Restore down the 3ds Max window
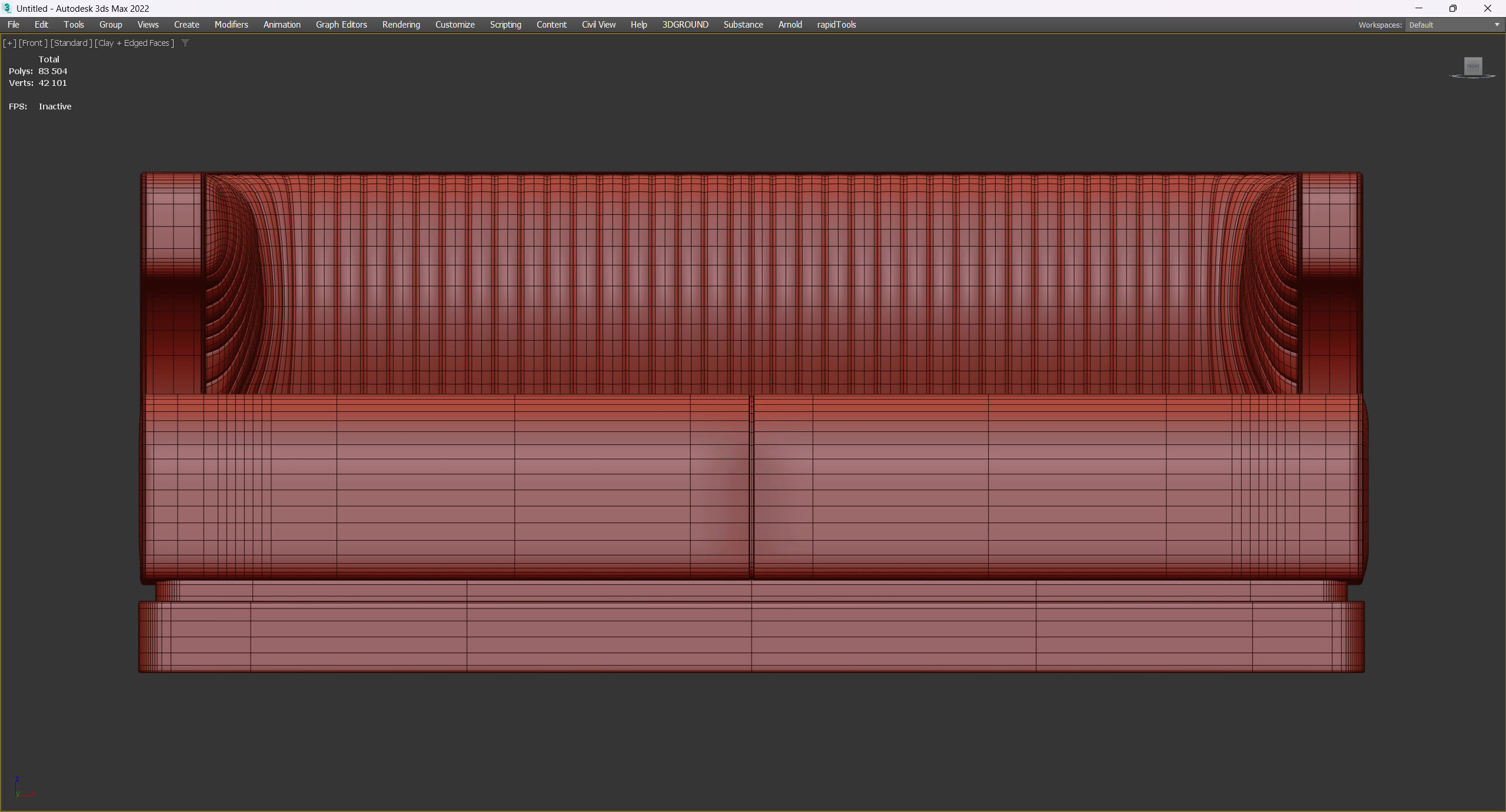 point(1452,8)
